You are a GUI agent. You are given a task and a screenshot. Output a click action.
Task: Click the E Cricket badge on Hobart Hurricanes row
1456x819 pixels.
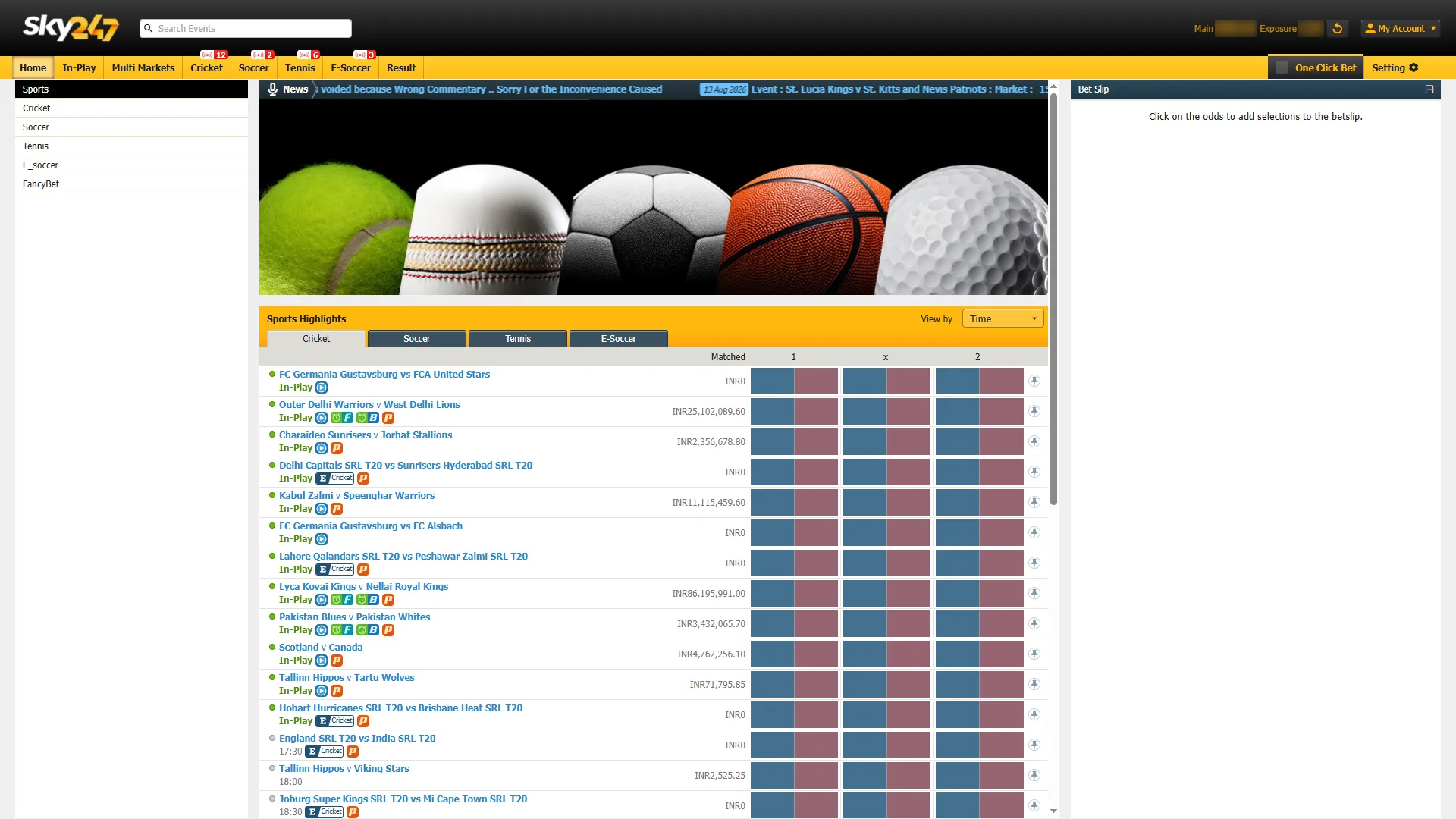(334, 721)
